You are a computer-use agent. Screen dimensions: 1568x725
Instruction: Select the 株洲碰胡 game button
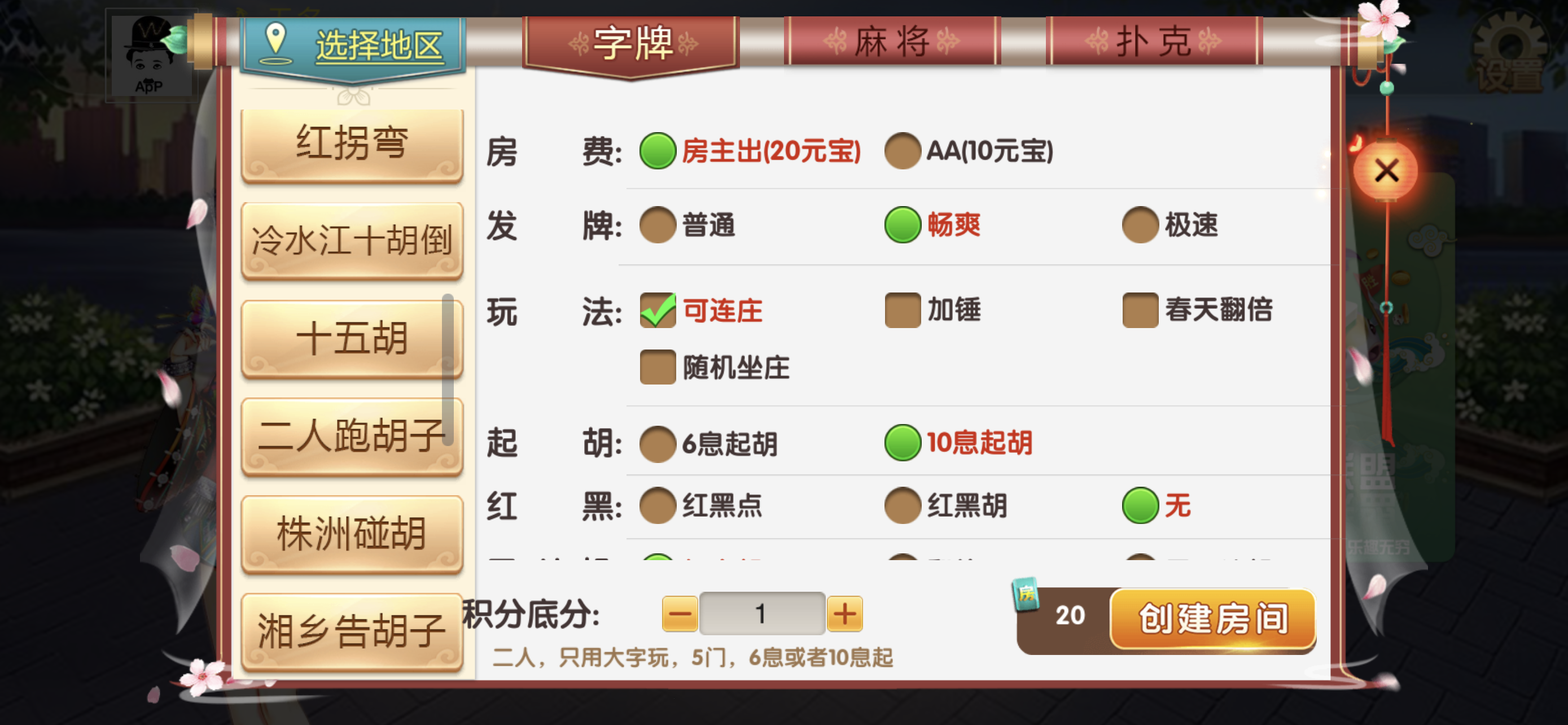point(352,535)
